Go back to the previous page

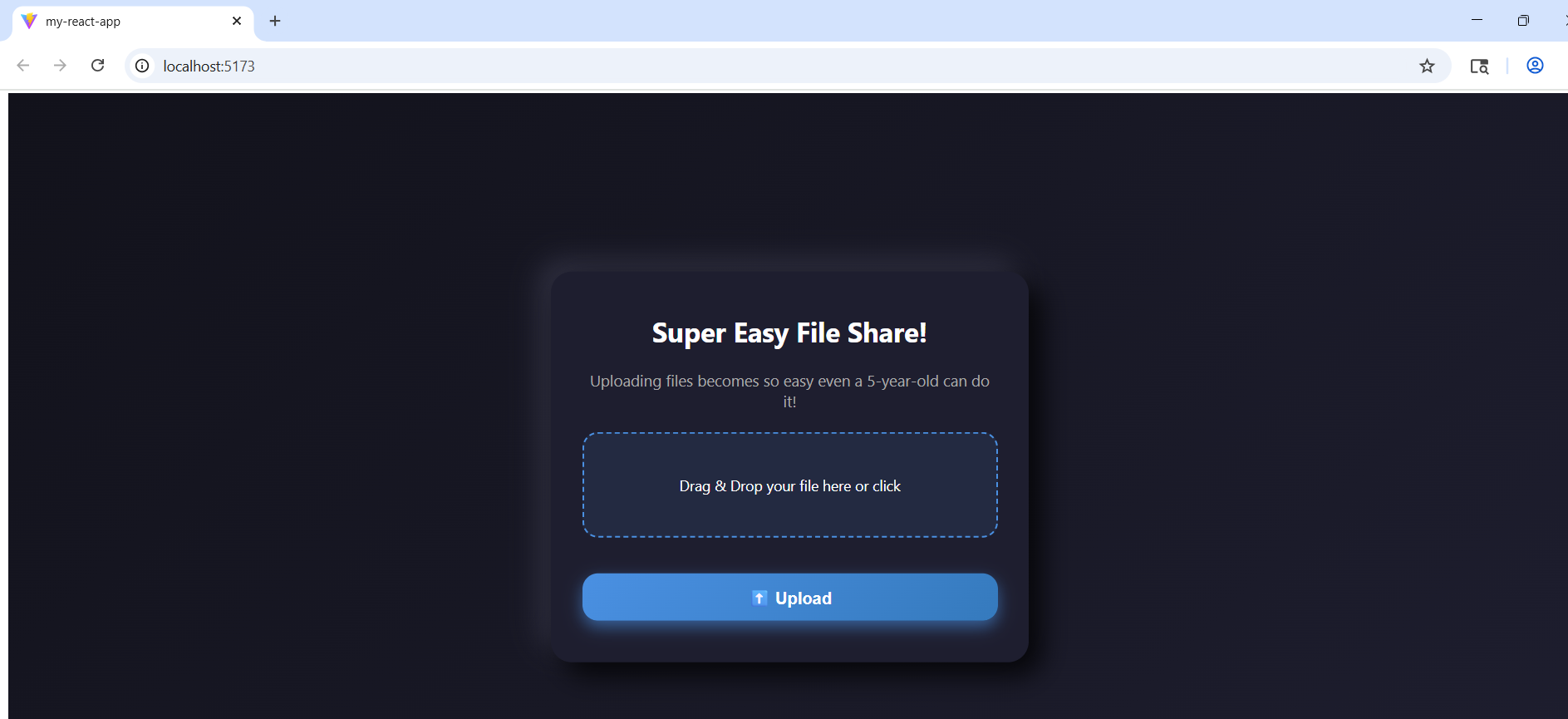point(23,66)
